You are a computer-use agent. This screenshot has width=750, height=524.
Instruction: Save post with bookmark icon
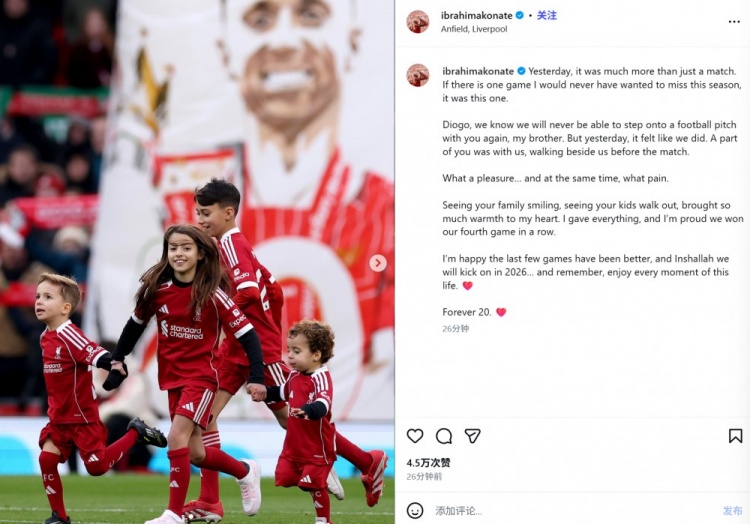point(735,436)
